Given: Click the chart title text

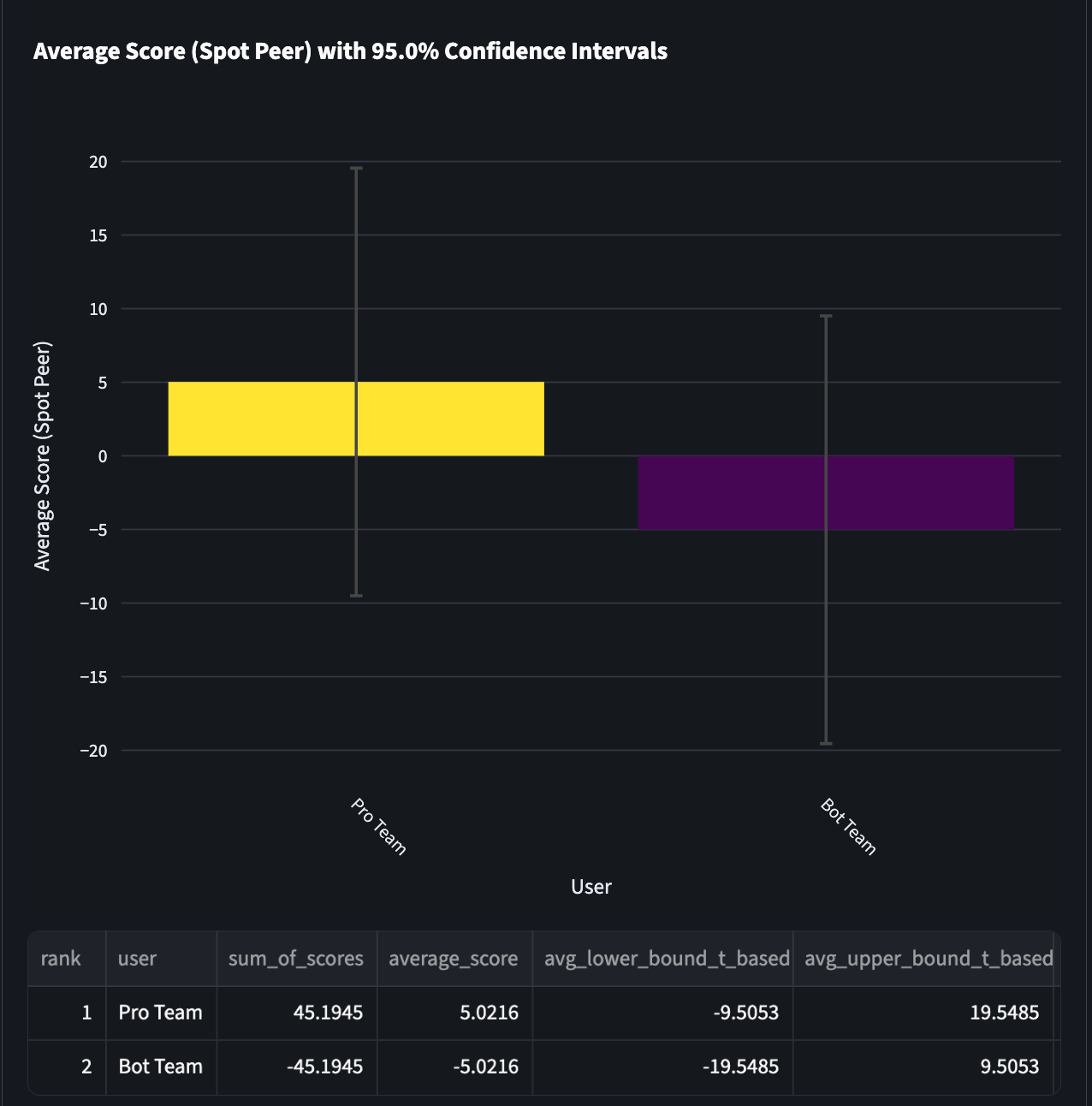Looking at the screenshot, I should (x=350, y=51).
